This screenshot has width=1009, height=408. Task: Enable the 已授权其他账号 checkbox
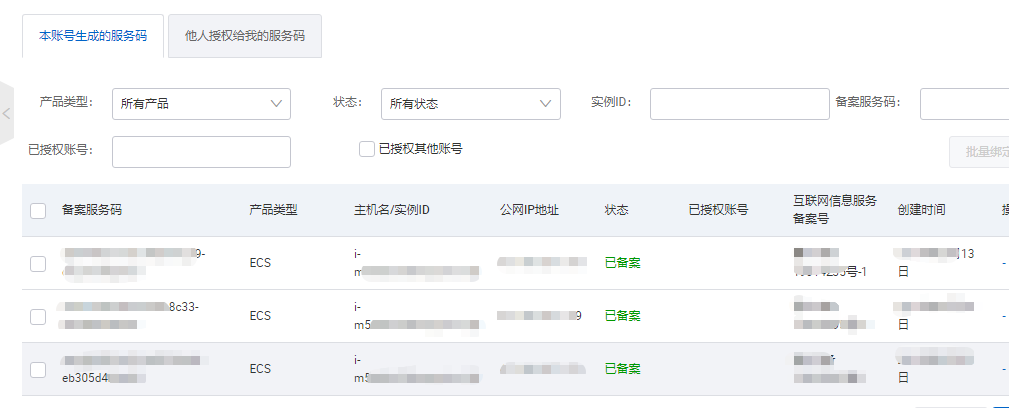point(367,149)
